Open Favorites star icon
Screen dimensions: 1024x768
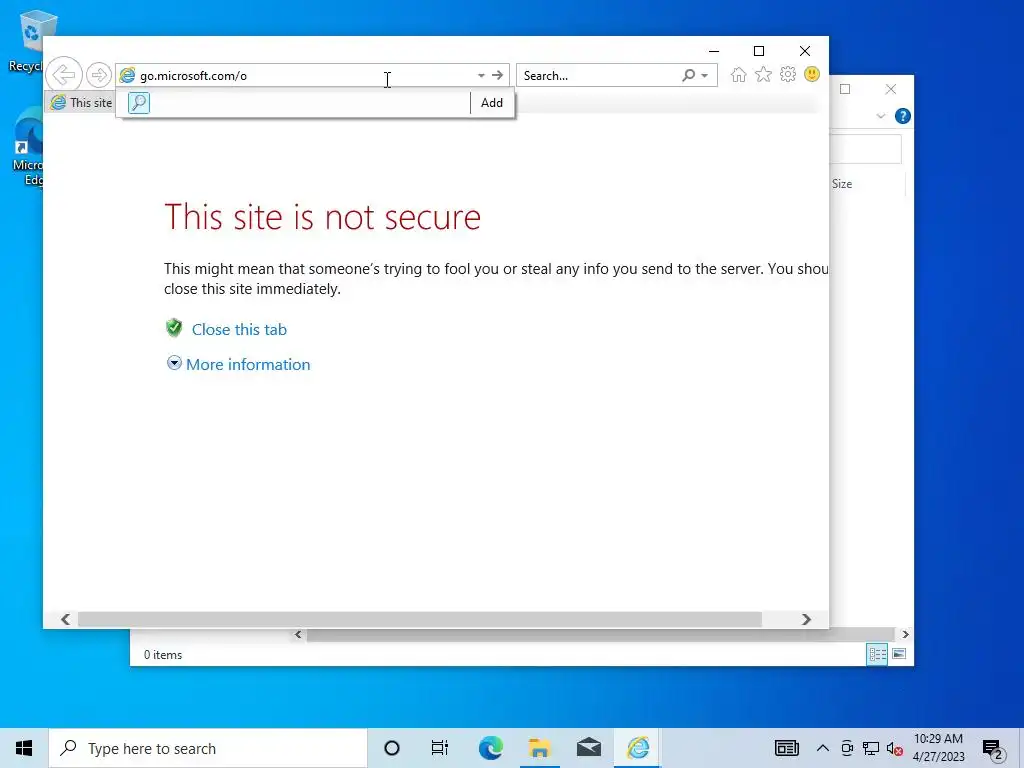(763, 75)
